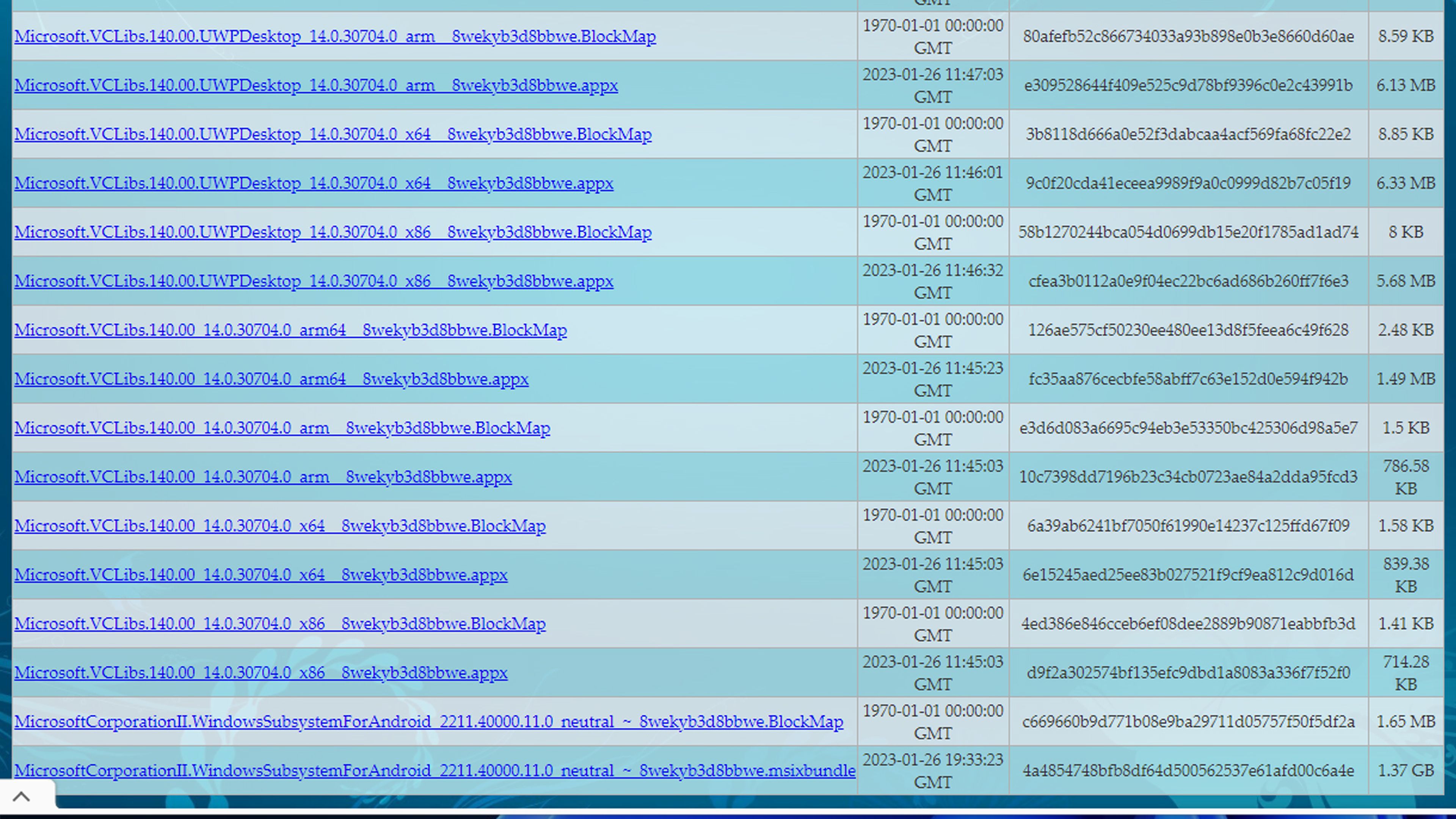
Task: Select hash 6e15245aed25ee83b027521f9cf9ea812c9d016d
Action: tap(1188, 575)
